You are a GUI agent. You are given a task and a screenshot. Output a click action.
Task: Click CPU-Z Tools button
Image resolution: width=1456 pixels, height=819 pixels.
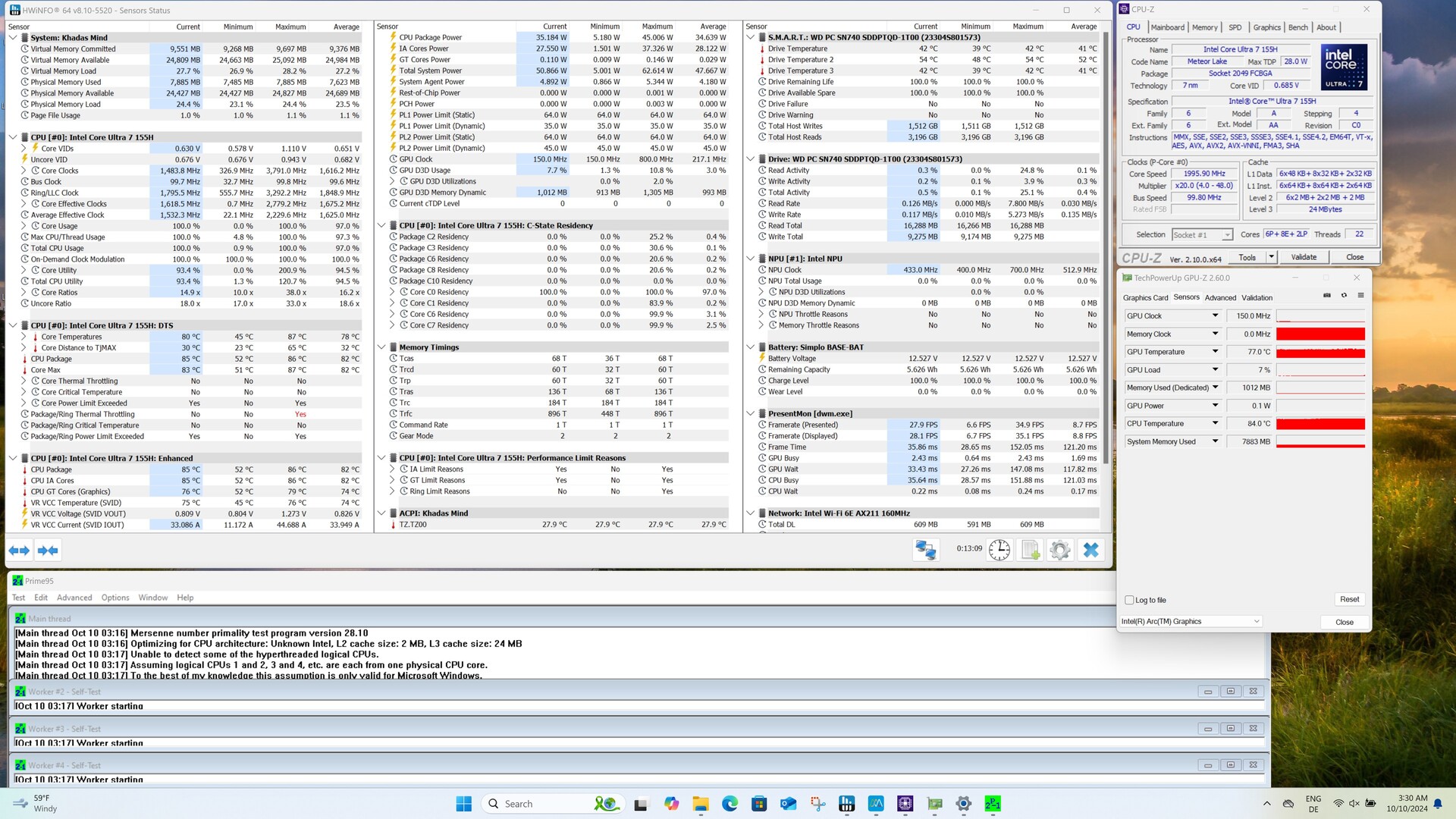click(1247, 257)
